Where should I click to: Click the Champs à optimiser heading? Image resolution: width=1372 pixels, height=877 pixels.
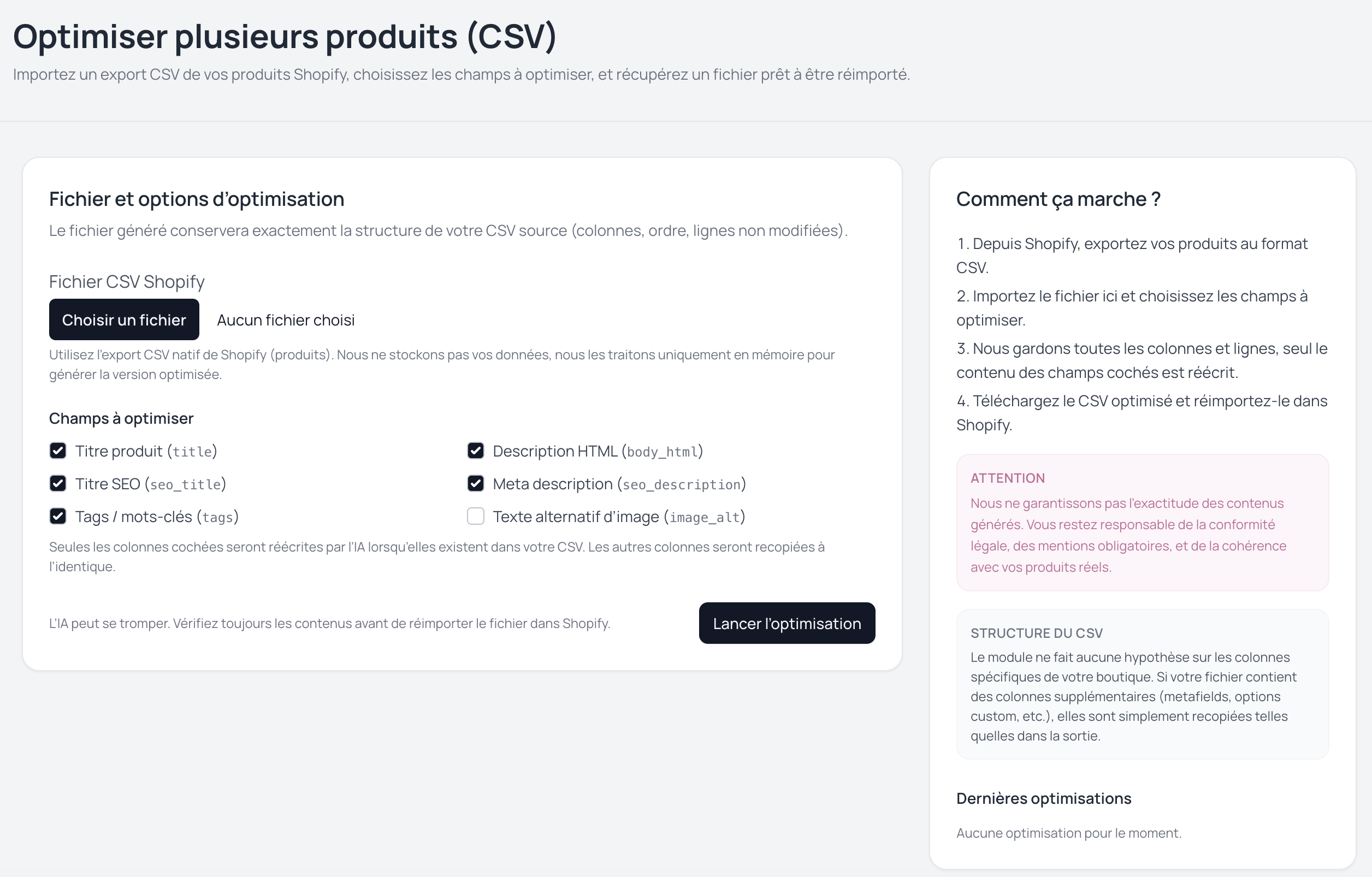(121, 418)
